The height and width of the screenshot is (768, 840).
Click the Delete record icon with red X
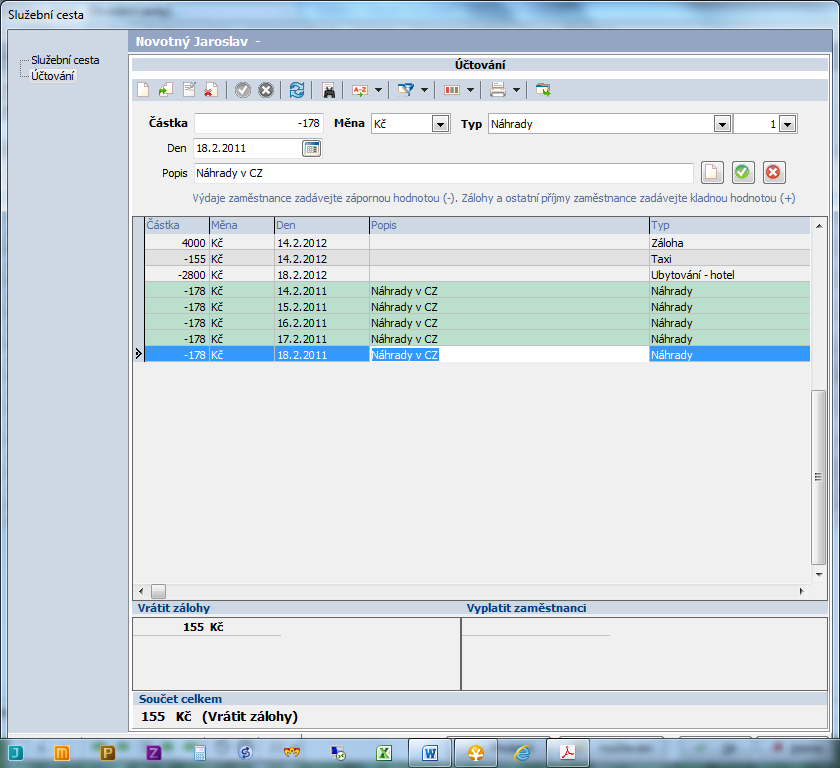[x=211, y=90]
